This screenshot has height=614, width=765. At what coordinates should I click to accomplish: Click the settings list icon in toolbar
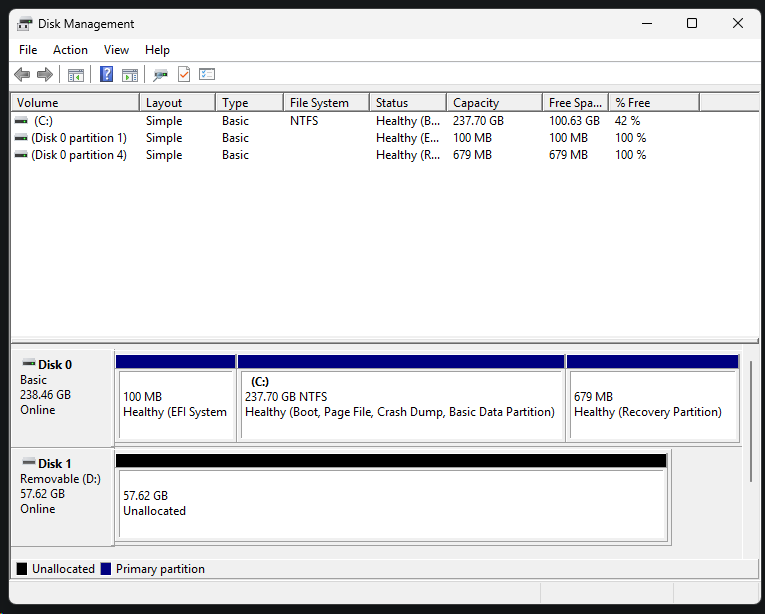coord(207,75)
